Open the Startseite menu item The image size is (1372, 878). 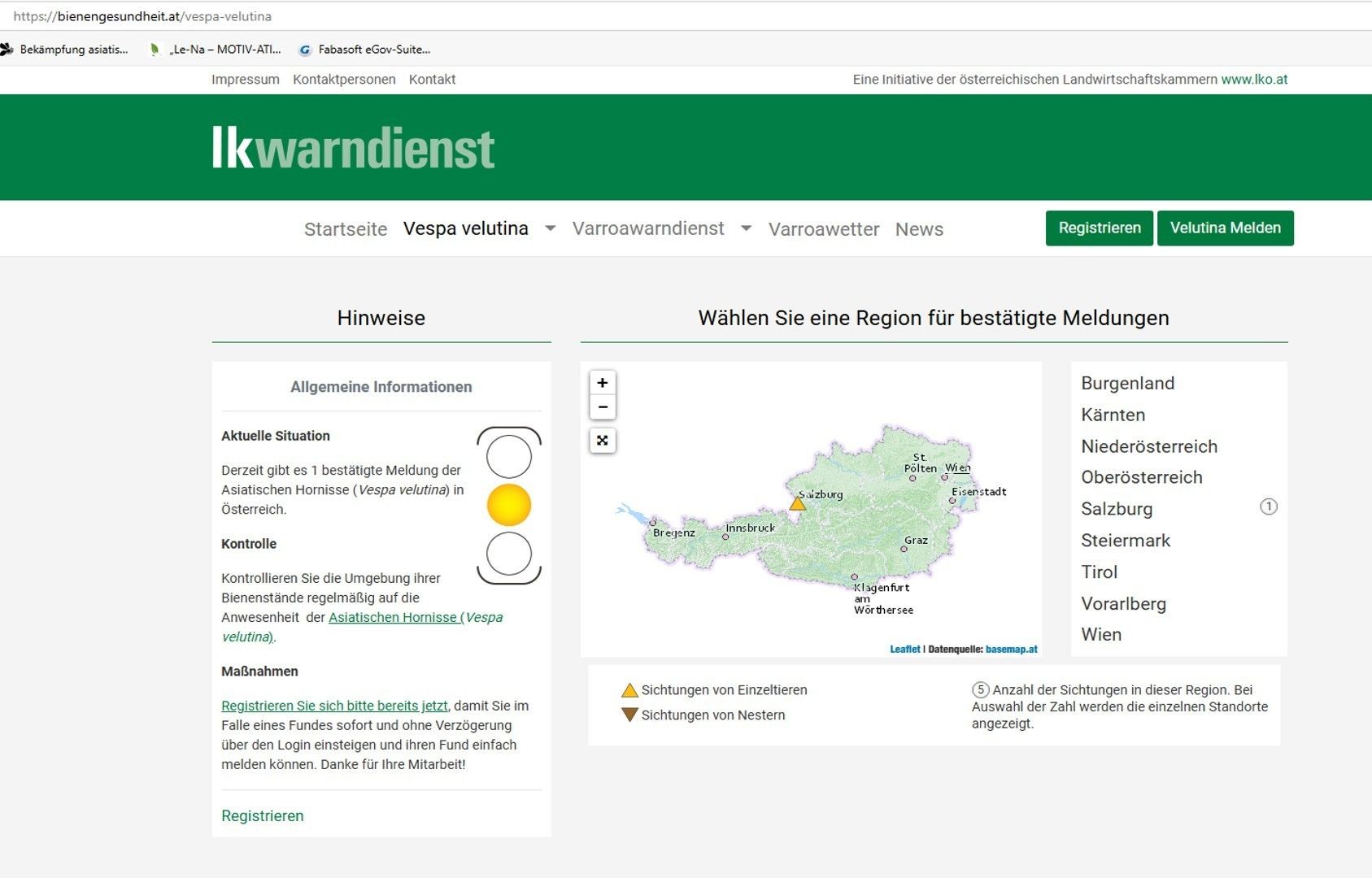pyautogui.click(x=346, y=229)
